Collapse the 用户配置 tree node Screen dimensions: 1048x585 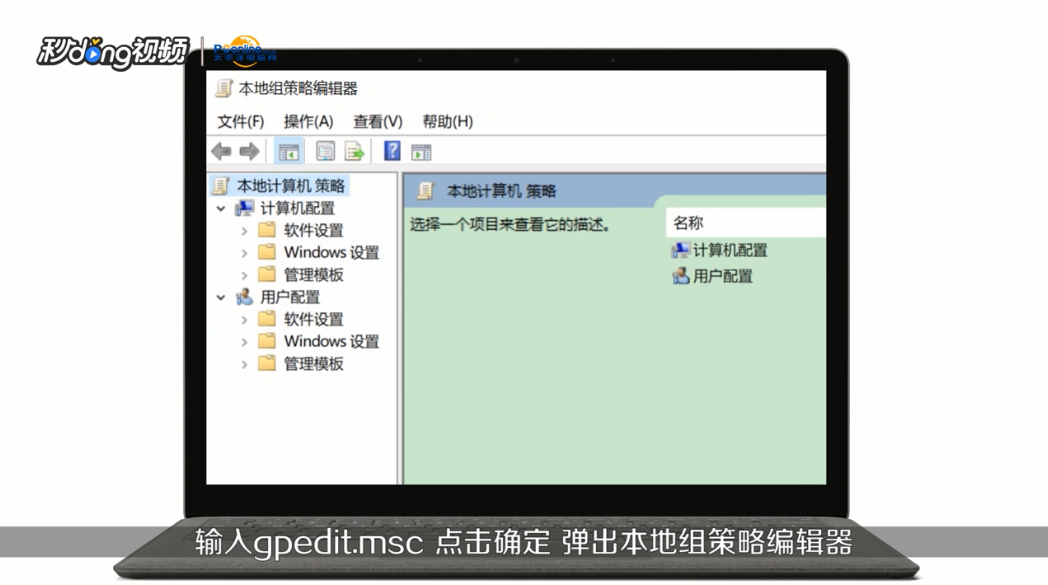pyautogui.click(x=221, y=298)
